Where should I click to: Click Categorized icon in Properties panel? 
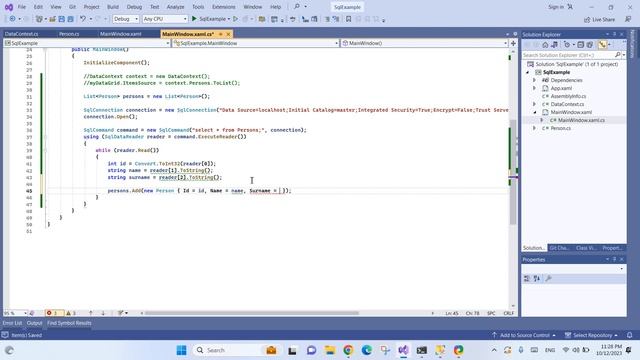[527, 278]
